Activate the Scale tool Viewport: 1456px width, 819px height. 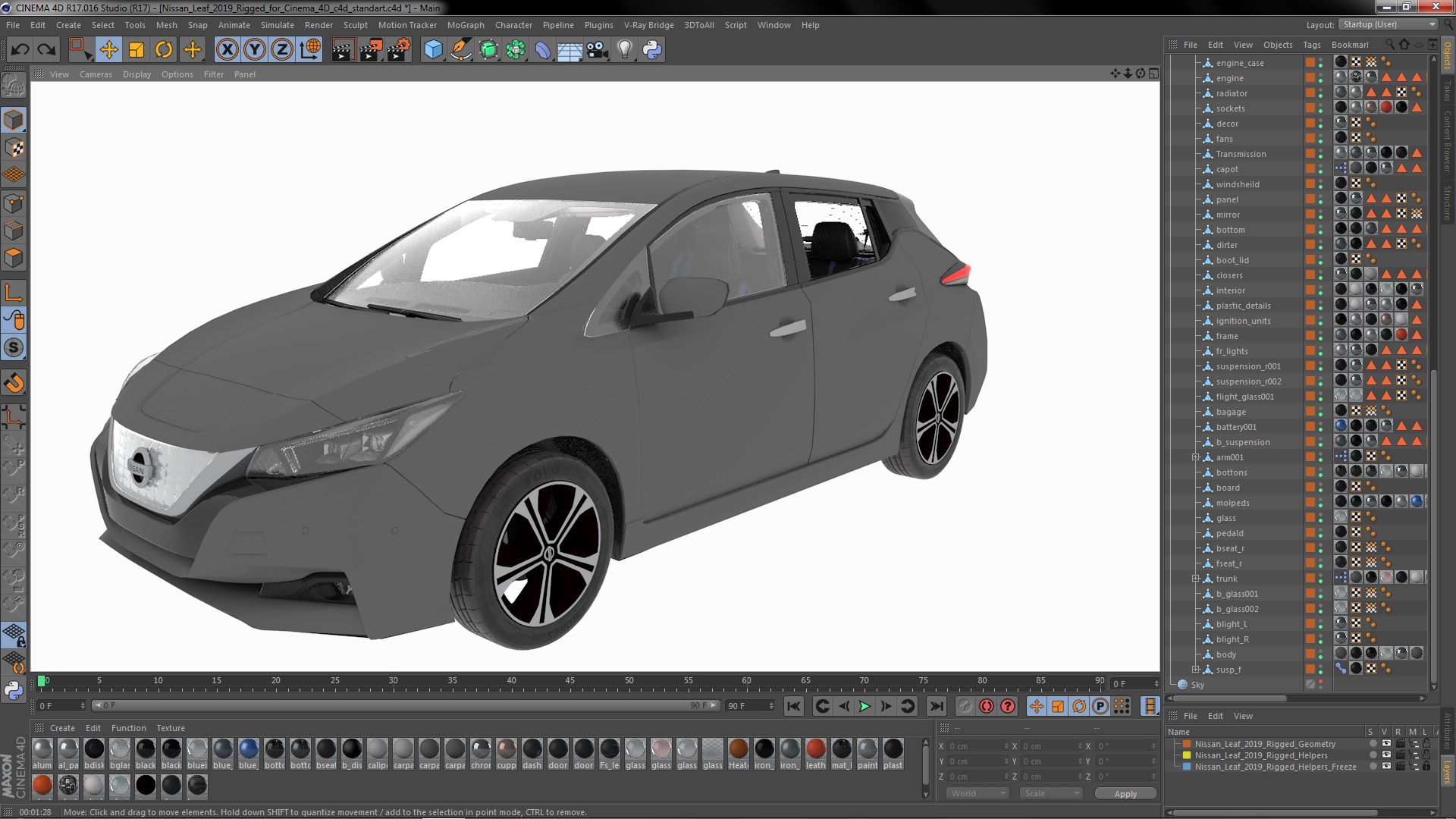click(136, 50)
